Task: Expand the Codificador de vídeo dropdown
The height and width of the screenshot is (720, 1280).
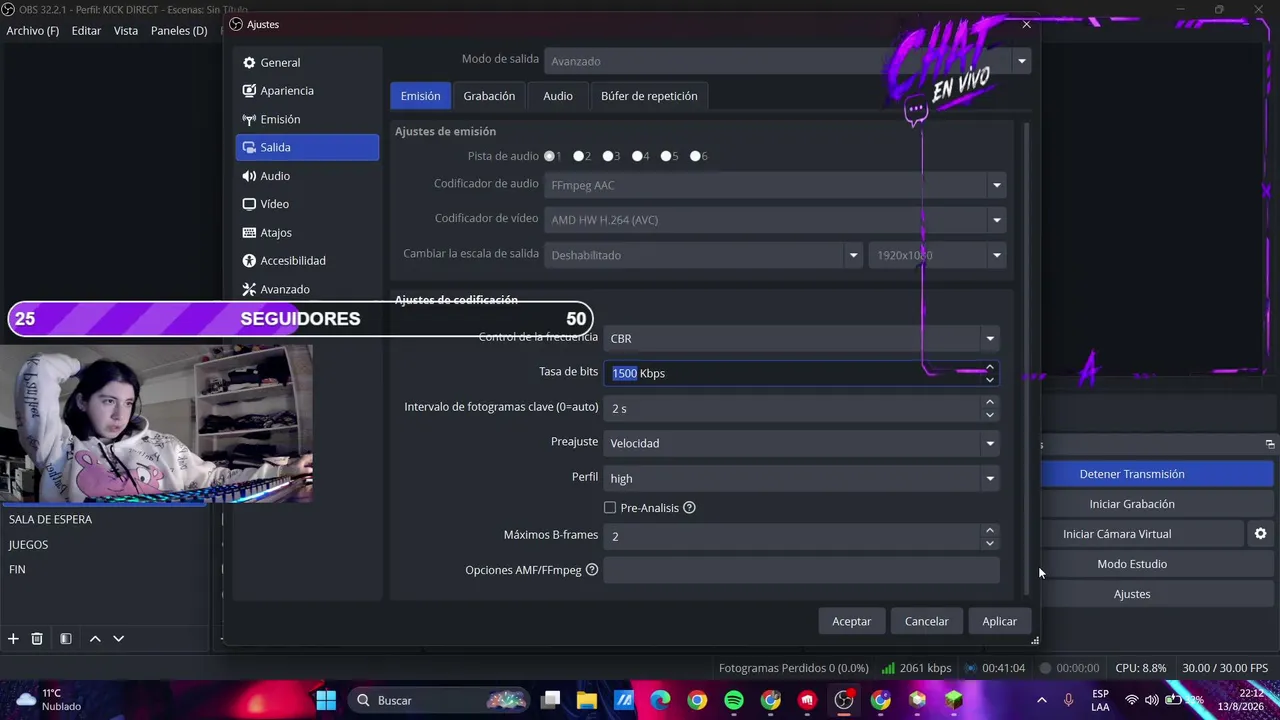Action: [x=775, y=220]
